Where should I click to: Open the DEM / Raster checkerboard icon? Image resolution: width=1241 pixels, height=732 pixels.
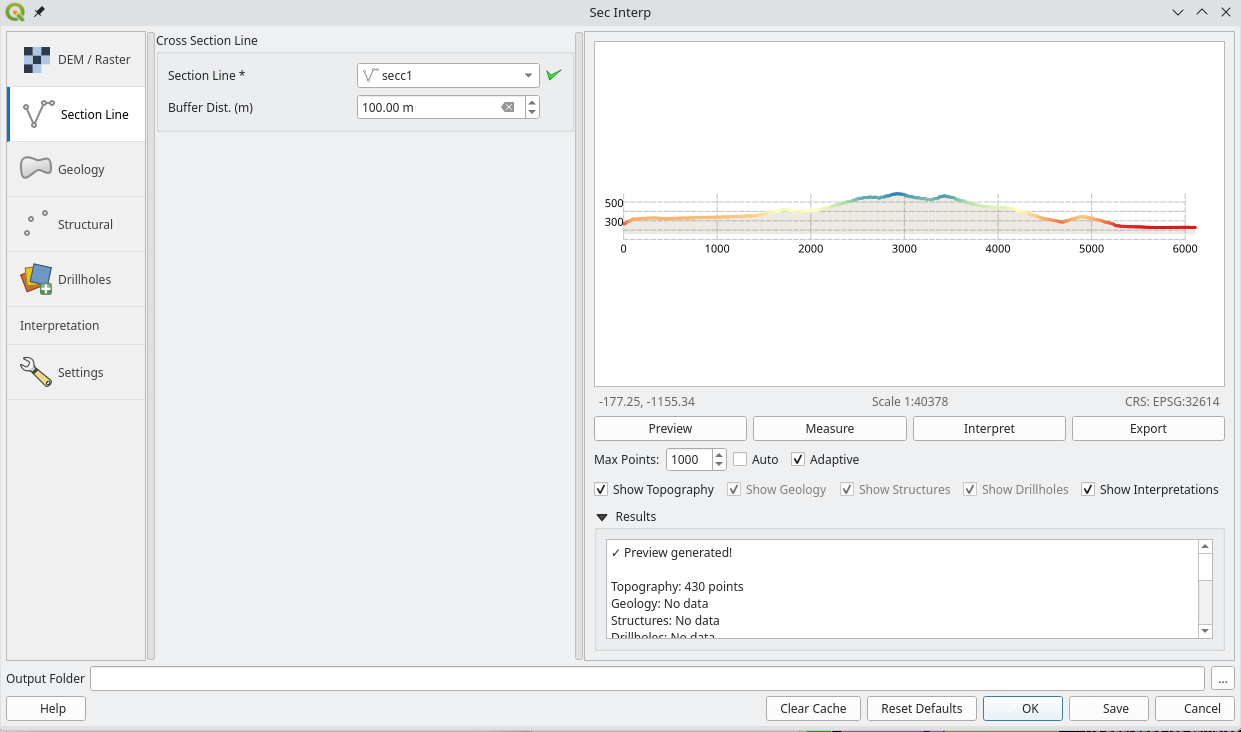tap(37, 60)
